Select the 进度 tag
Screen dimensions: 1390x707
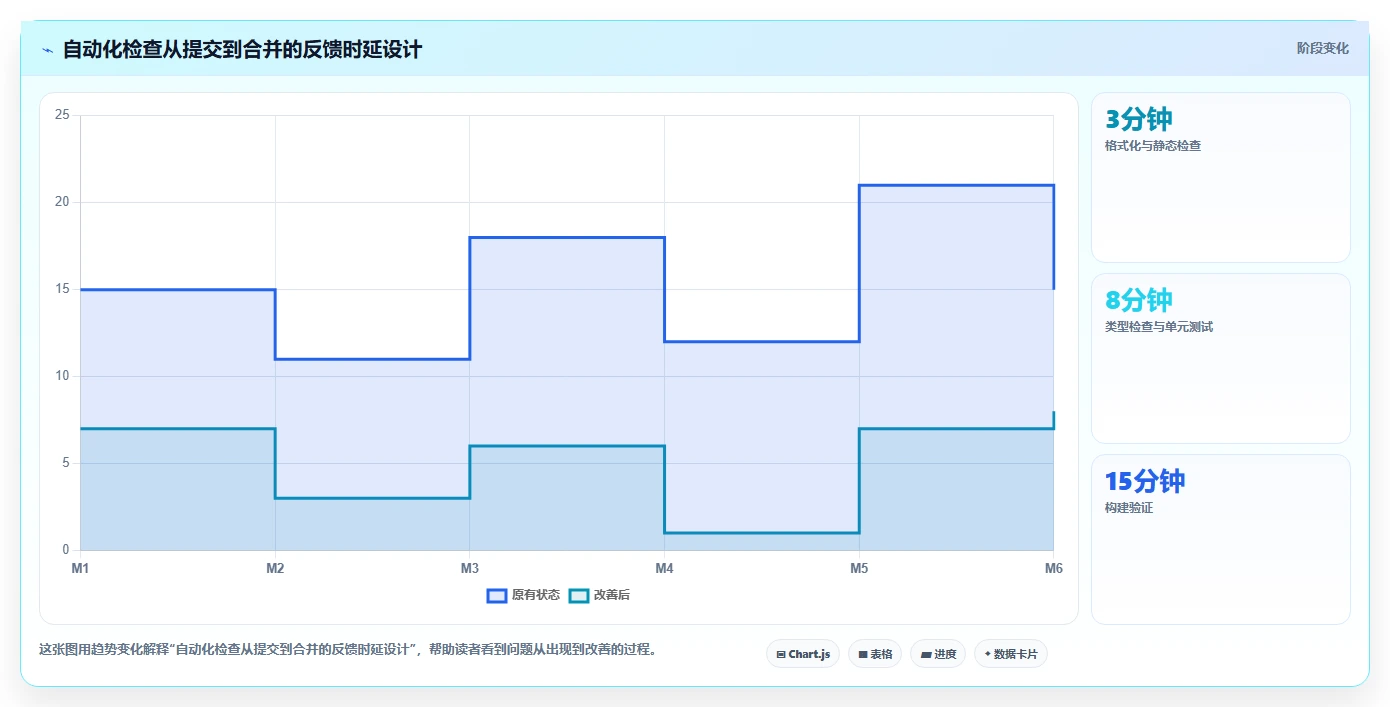[x=938, y=654]
